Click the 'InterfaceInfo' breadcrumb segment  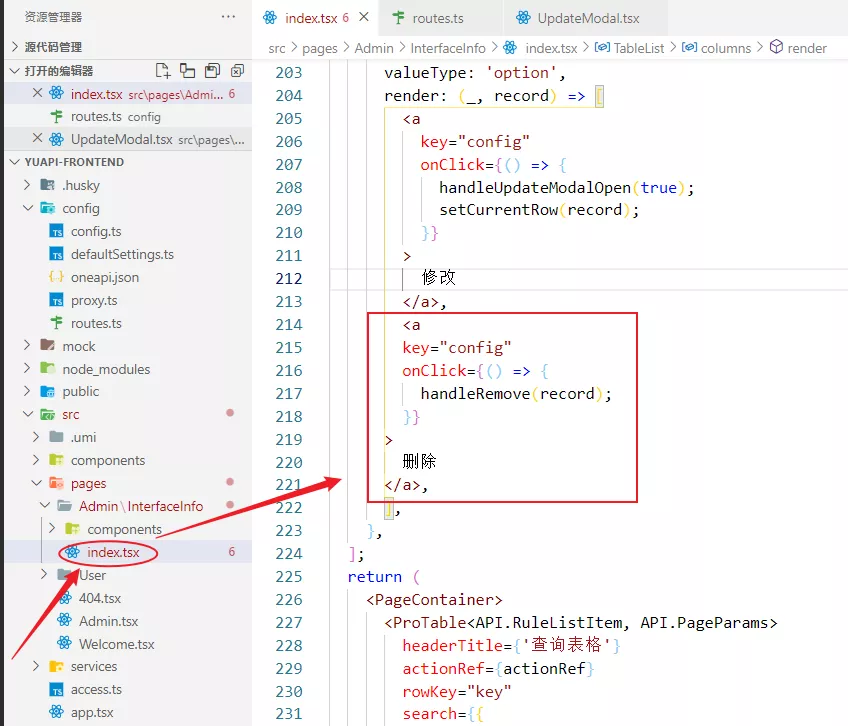tap(448, 48)
